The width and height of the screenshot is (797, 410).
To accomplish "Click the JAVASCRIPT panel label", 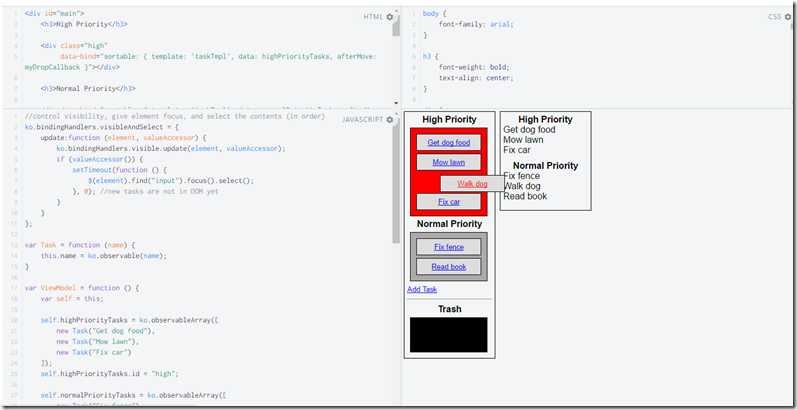I will click(363, 119).
